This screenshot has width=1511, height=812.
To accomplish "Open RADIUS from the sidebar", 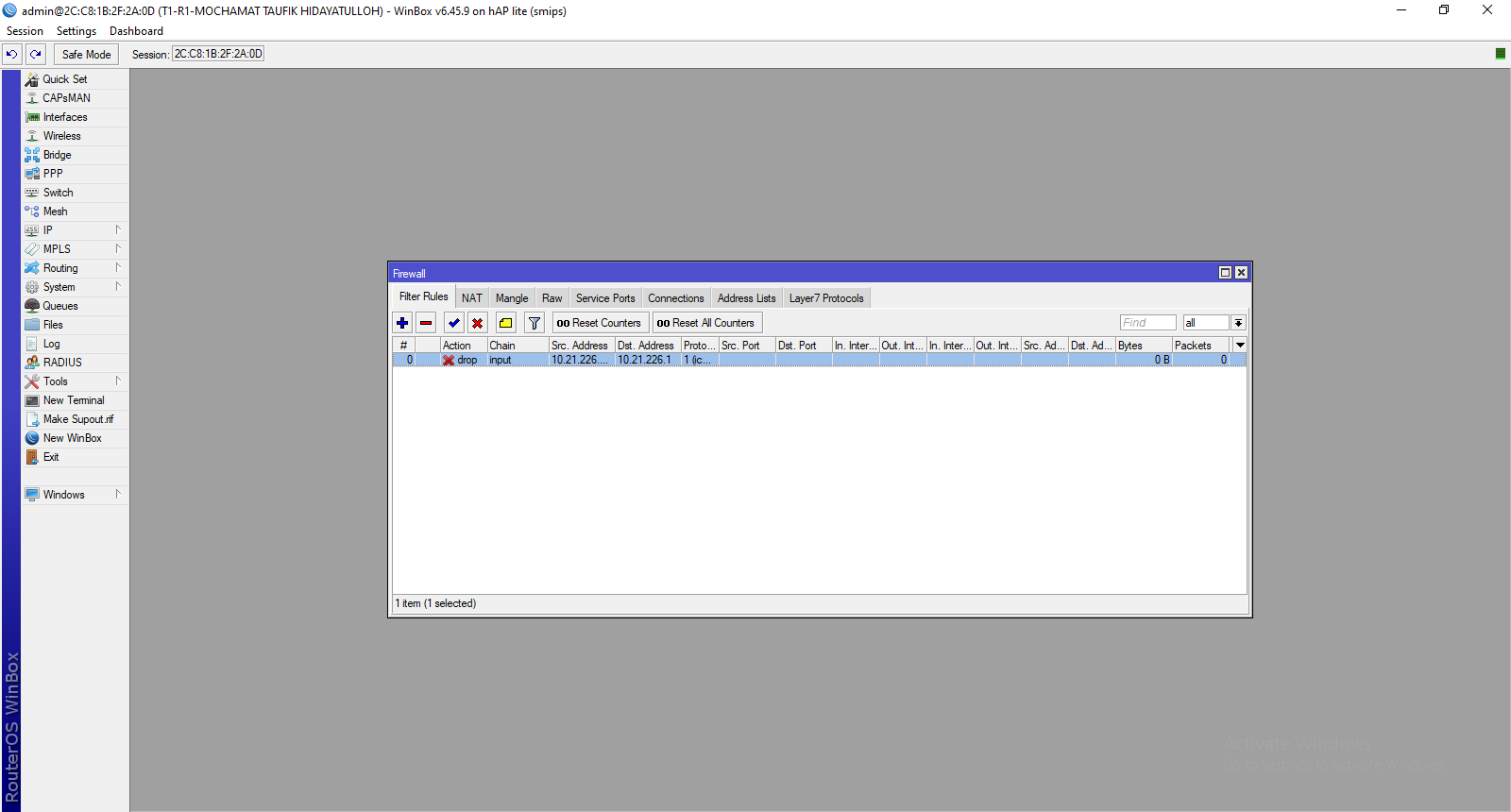I will [76, 363].
